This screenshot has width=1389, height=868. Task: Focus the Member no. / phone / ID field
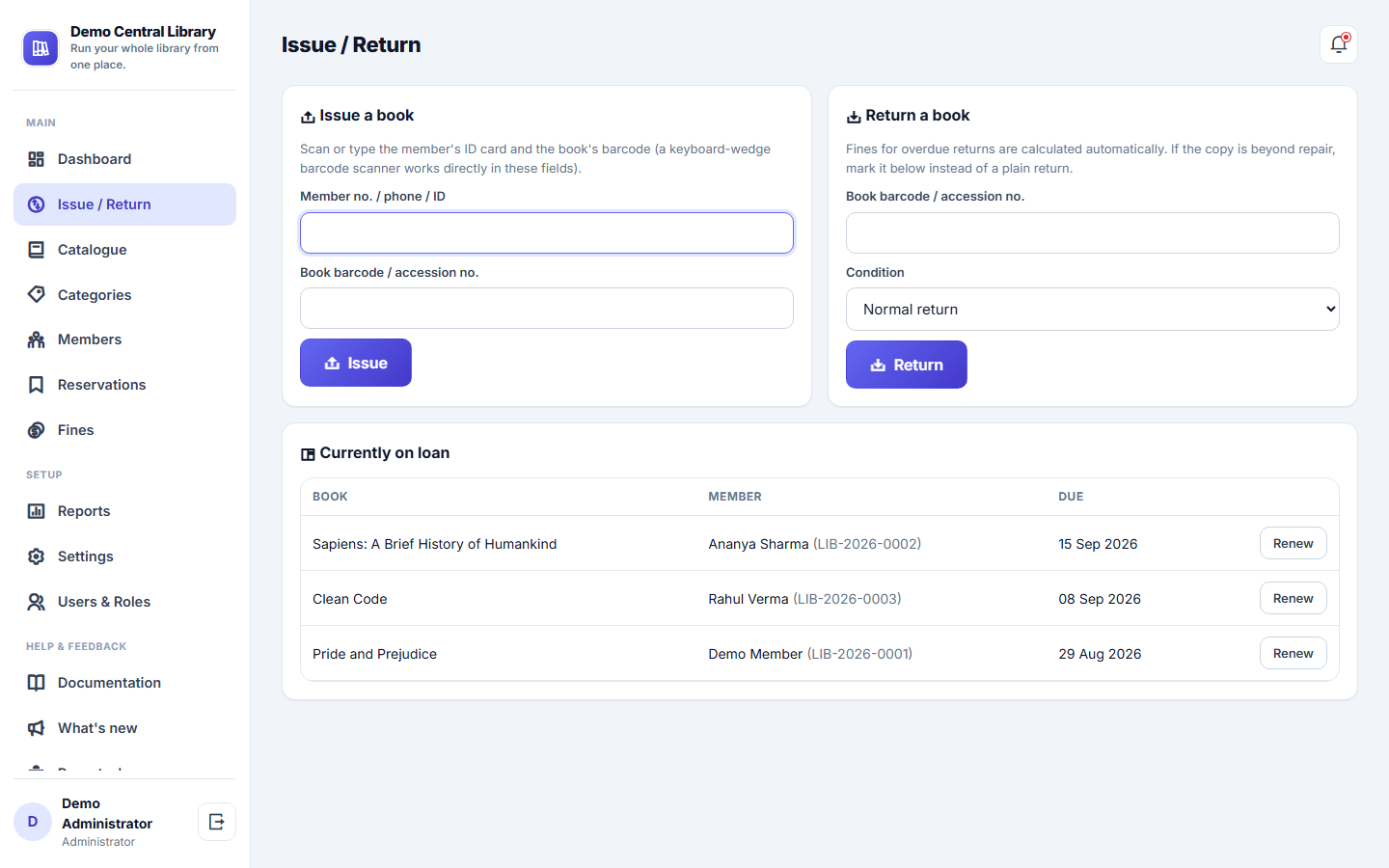pyautogui.click(x=547, y=233)
